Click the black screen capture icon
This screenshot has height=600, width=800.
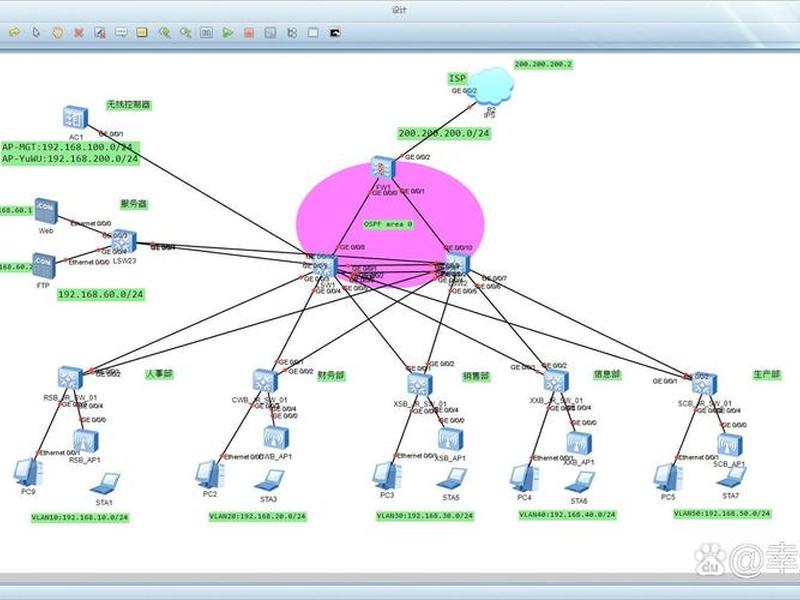click(x=335, y=33)
